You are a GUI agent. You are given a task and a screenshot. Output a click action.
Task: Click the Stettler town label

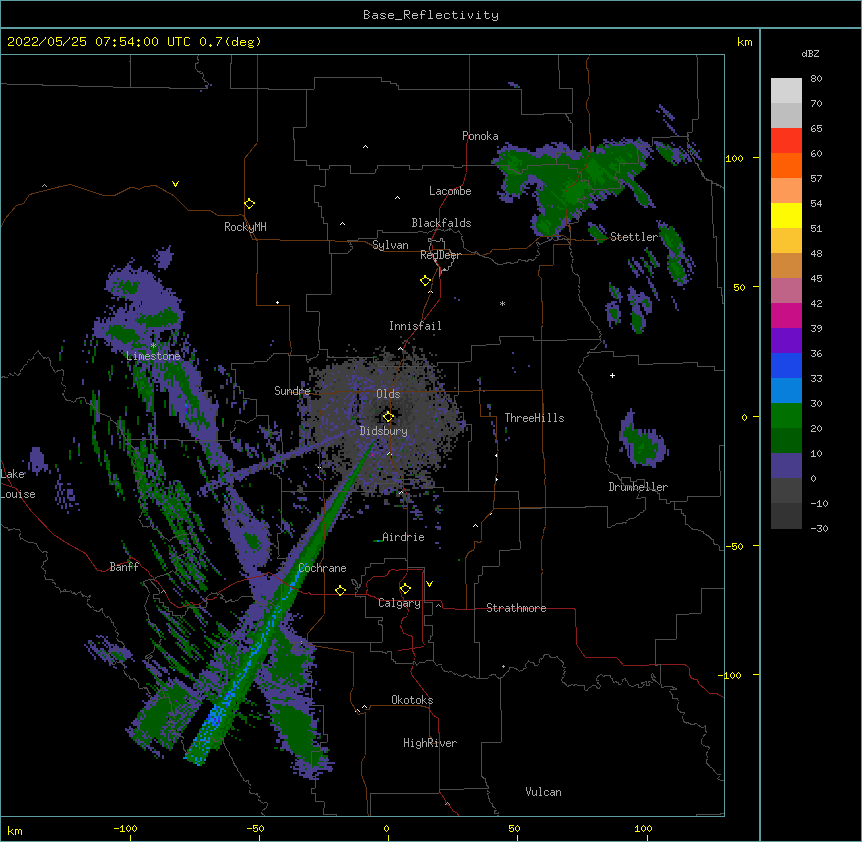[x=634, y=237]
